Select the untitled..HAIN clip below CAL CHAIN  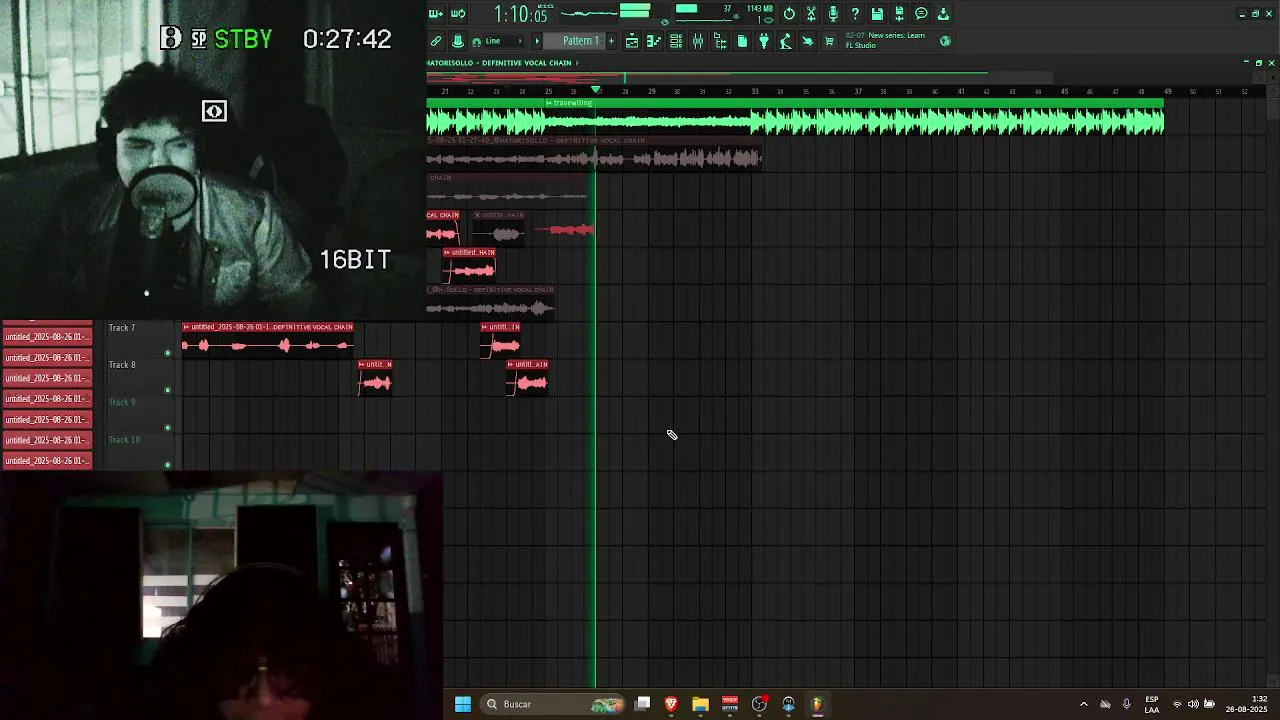point(469,265)
